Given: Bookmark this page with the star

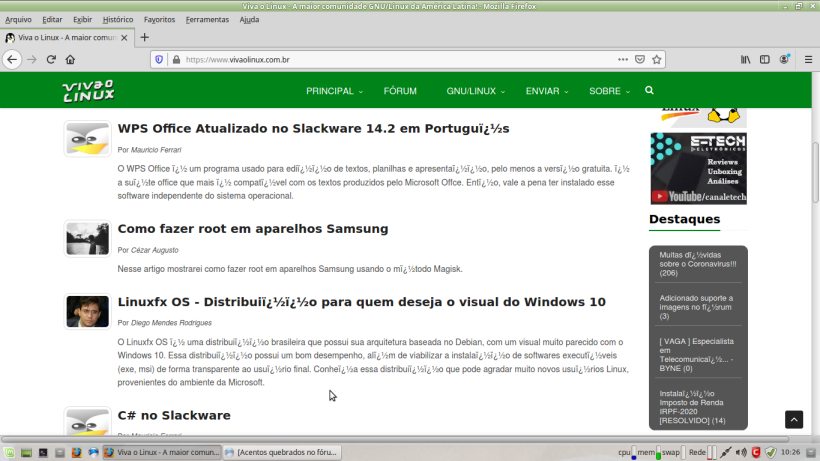Looking at the screenshot, I should 657,60.
